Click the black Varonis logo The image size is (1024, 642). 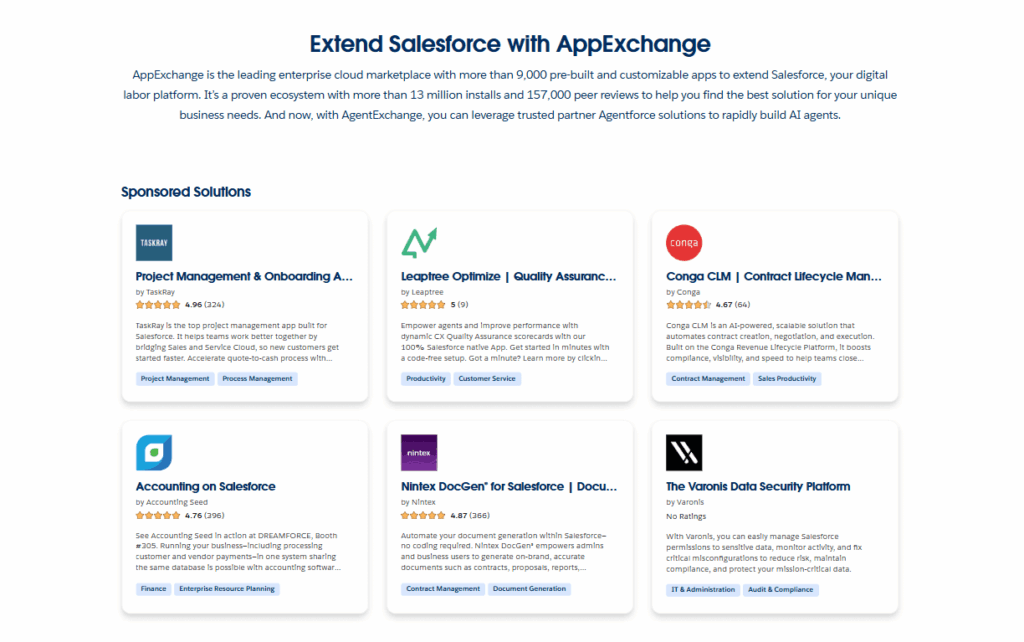[x=684, y=453]
